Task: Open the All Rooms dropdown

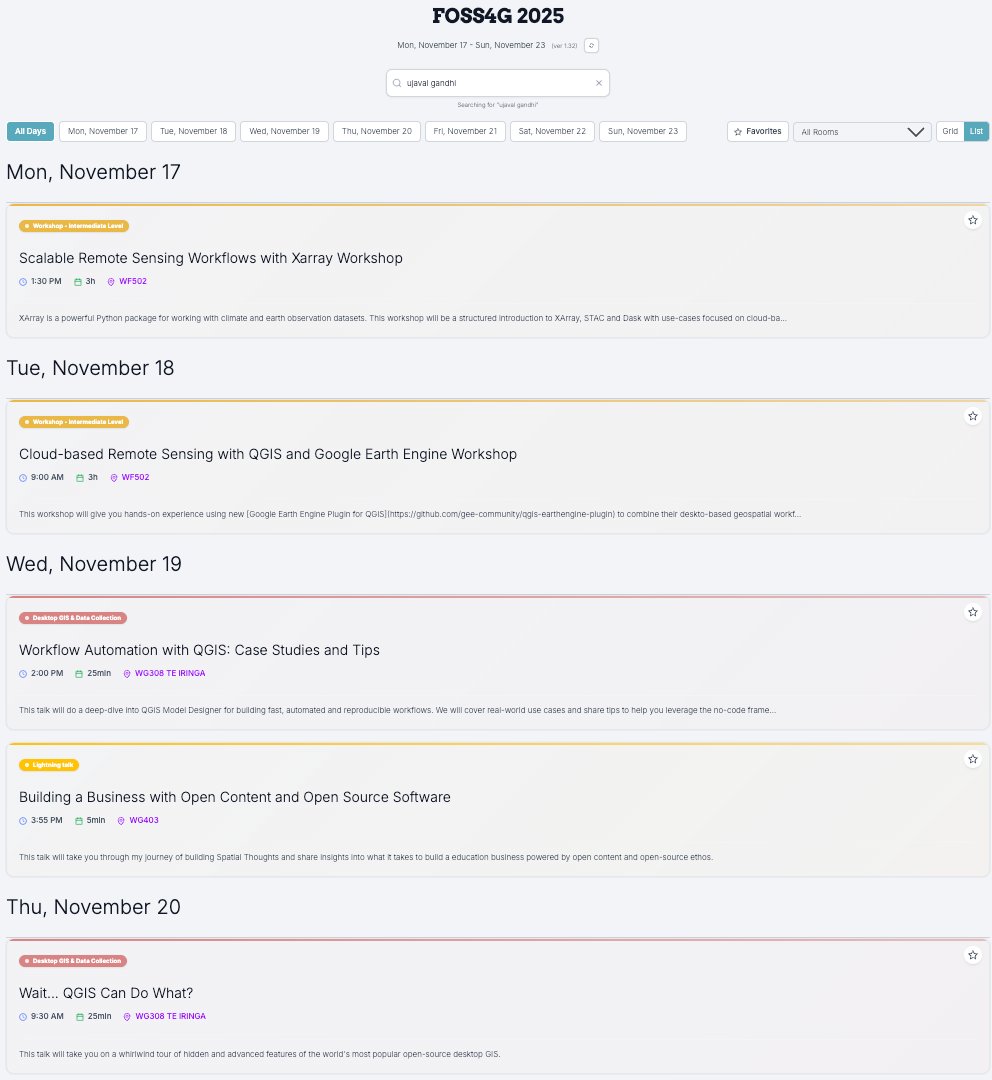Action: pyautogui.click(x=862, y=132)
